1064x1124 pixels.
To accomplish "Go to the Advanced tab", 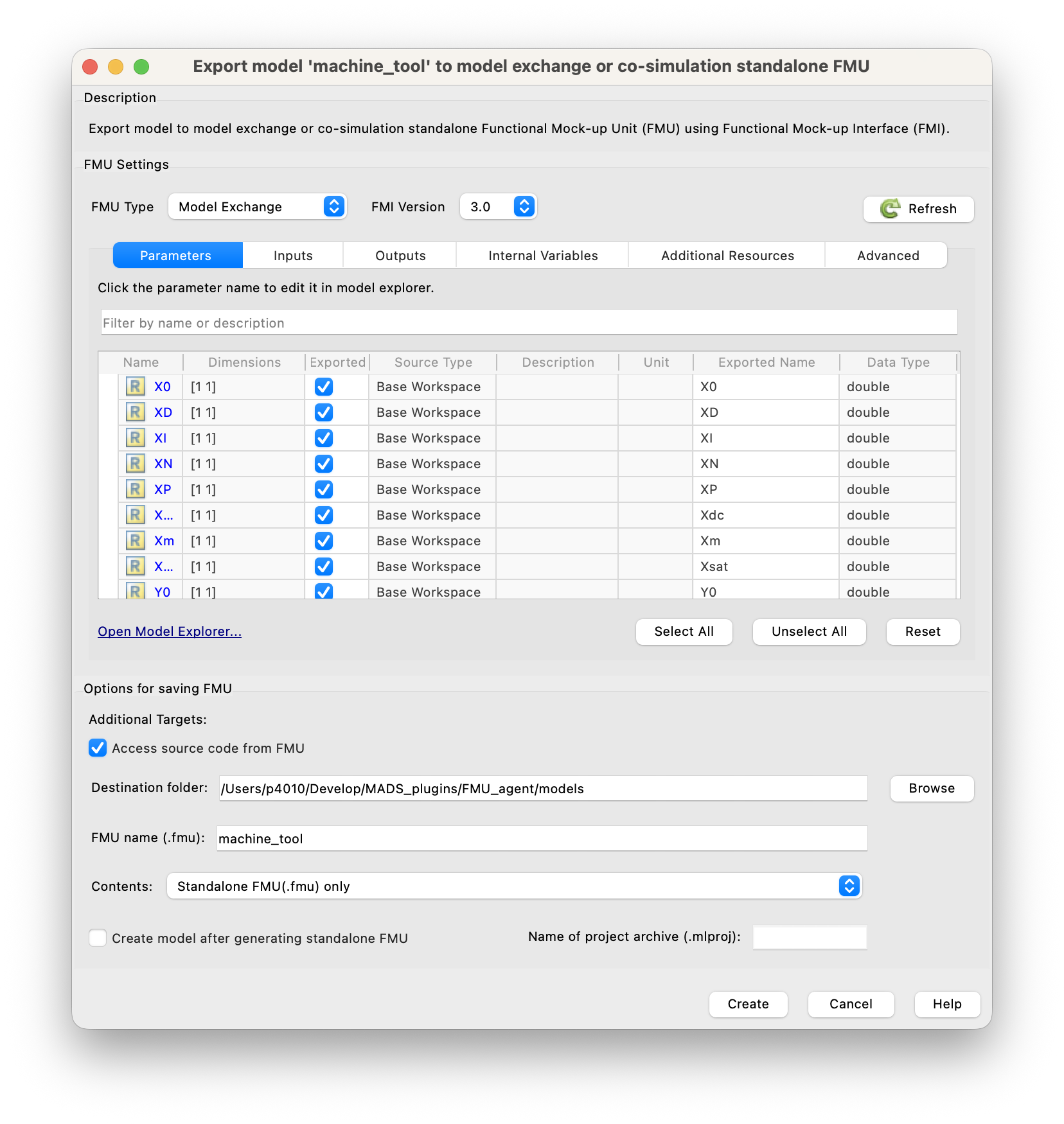I will (887, 256).
